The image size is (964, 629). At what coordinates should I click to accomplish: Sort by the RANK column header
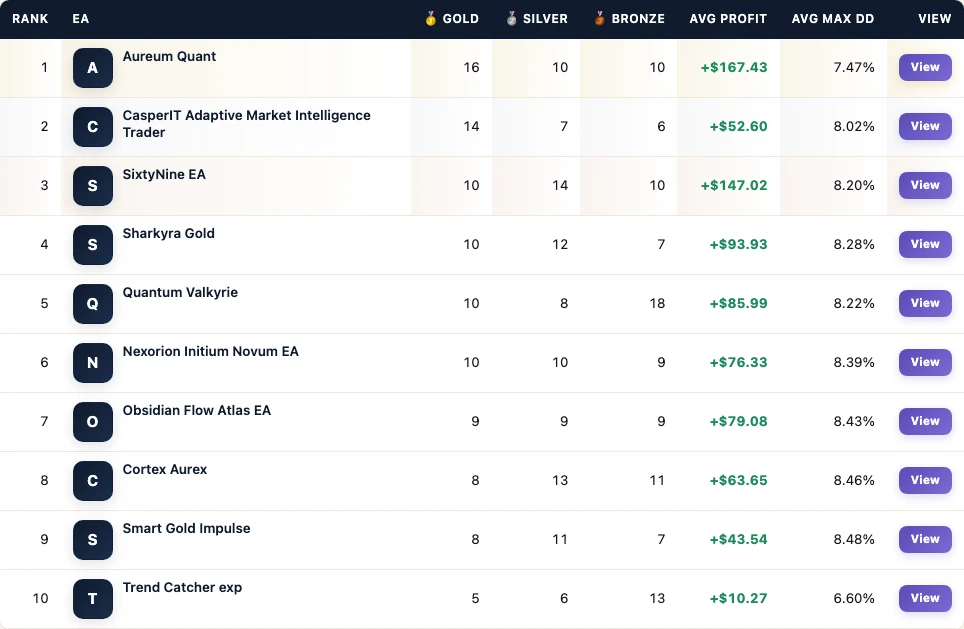click(x=30, y=19)
